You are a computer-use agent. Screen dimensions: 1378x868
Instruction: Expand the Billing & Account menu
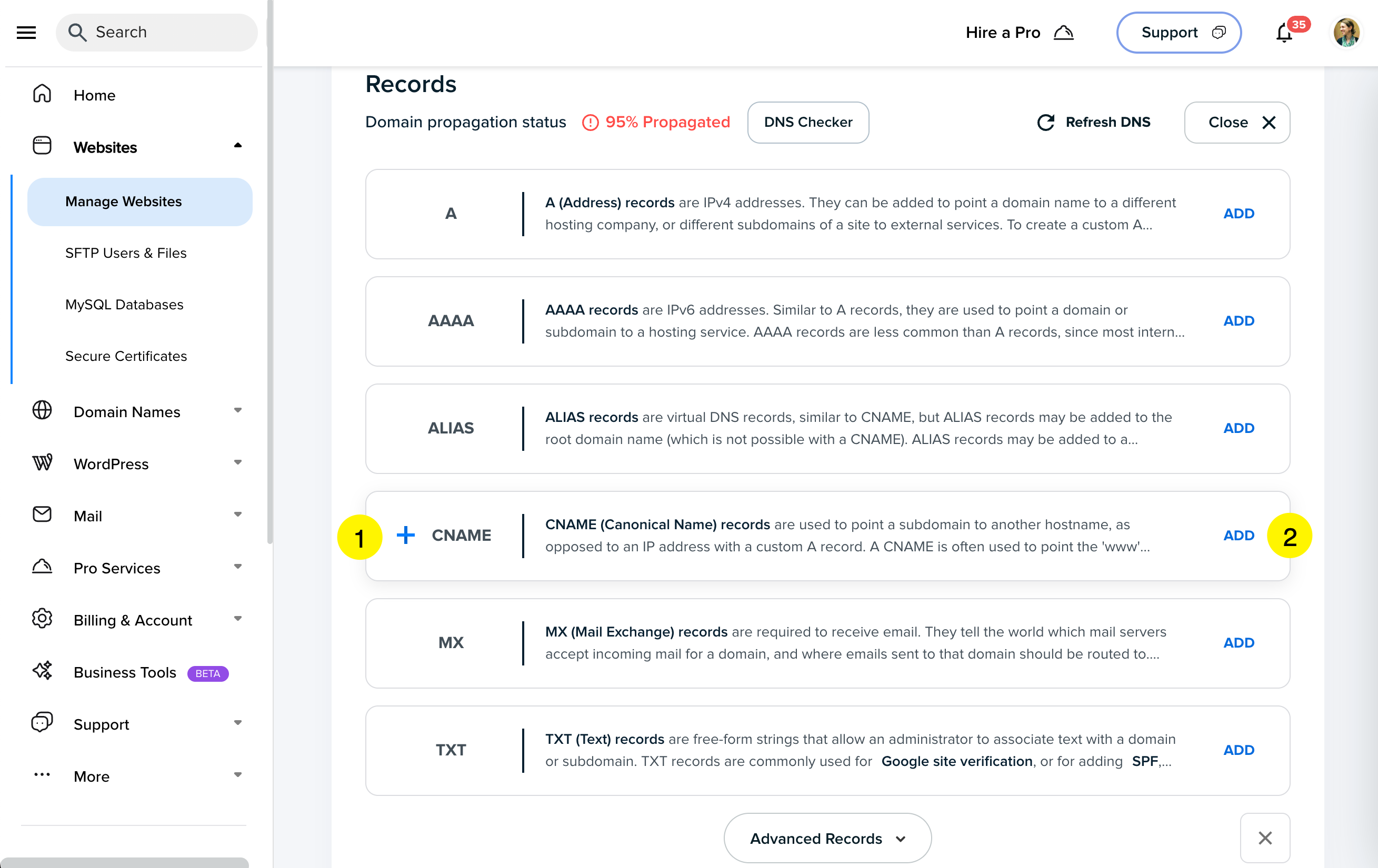[x=237, y=619]
